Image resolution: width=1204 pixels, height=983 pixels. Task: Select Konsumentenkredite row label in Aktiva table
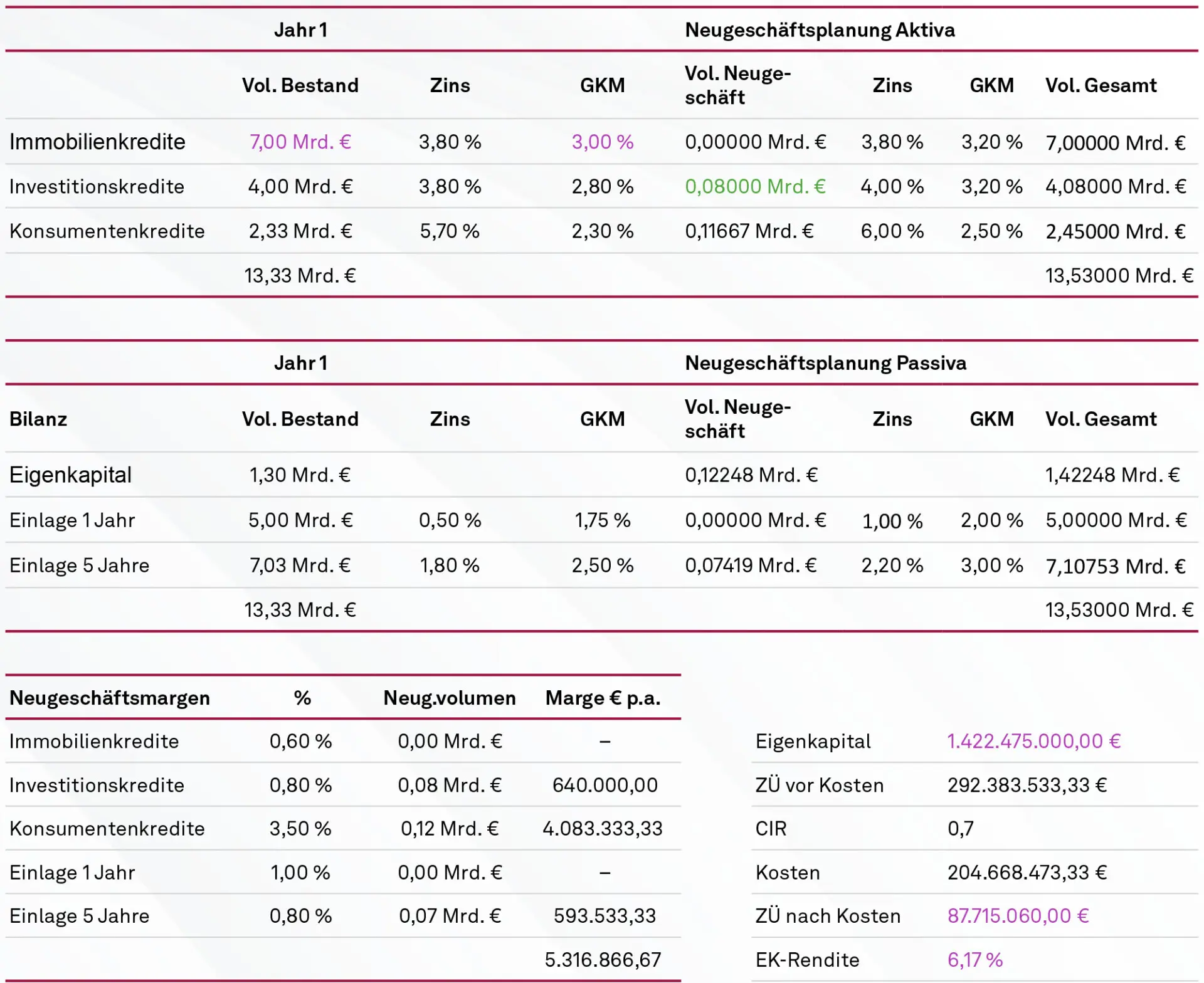[x=107, y=231]
